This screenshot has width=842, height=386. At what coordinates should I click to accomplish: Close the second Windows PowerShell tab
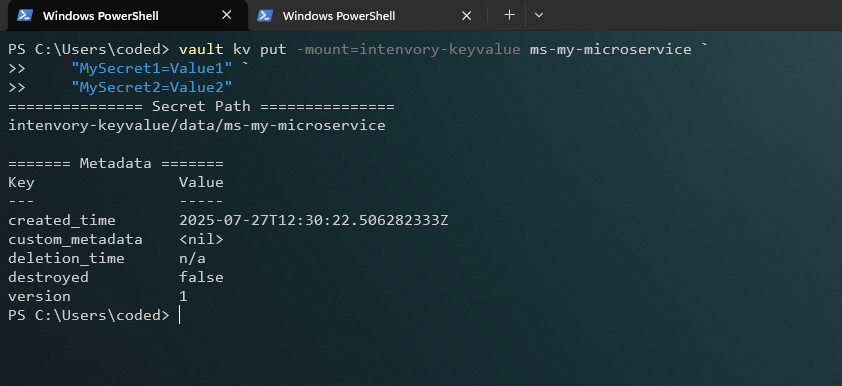[x=467, y=16]
